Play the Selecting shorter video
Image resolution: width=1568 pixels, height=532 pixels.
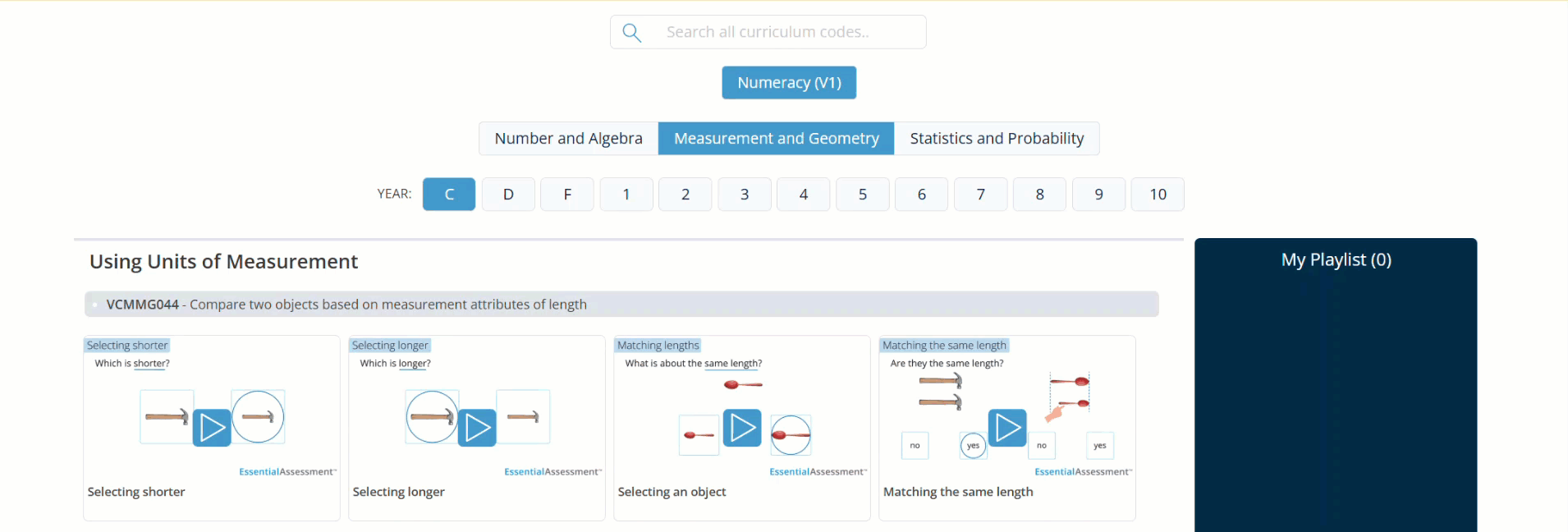(212, 428)
